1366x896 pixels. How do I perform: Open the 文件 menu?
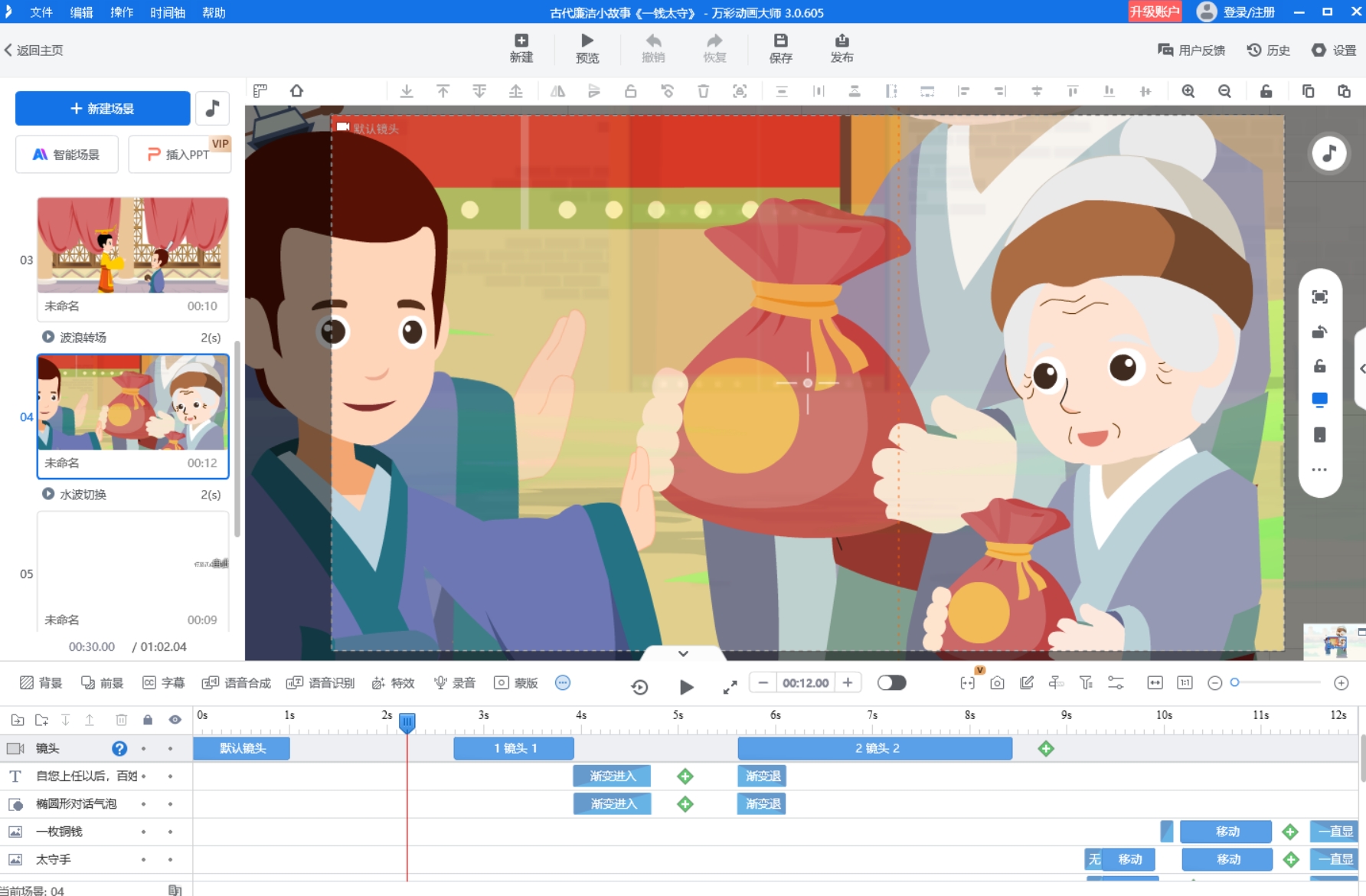tap(41, 12)
